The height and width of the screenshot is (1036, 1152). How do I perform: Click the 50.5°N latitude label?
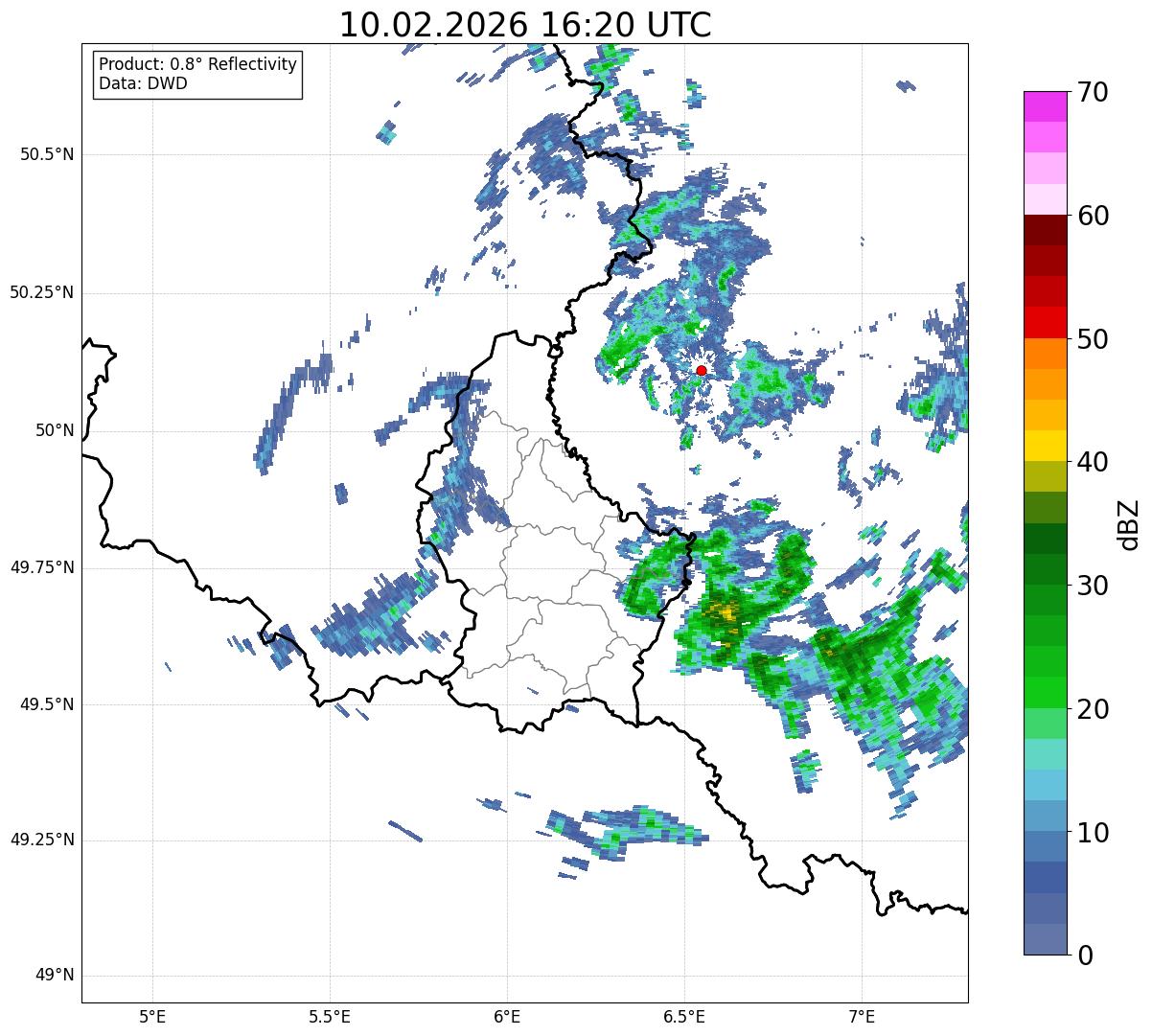click(47, 154)
